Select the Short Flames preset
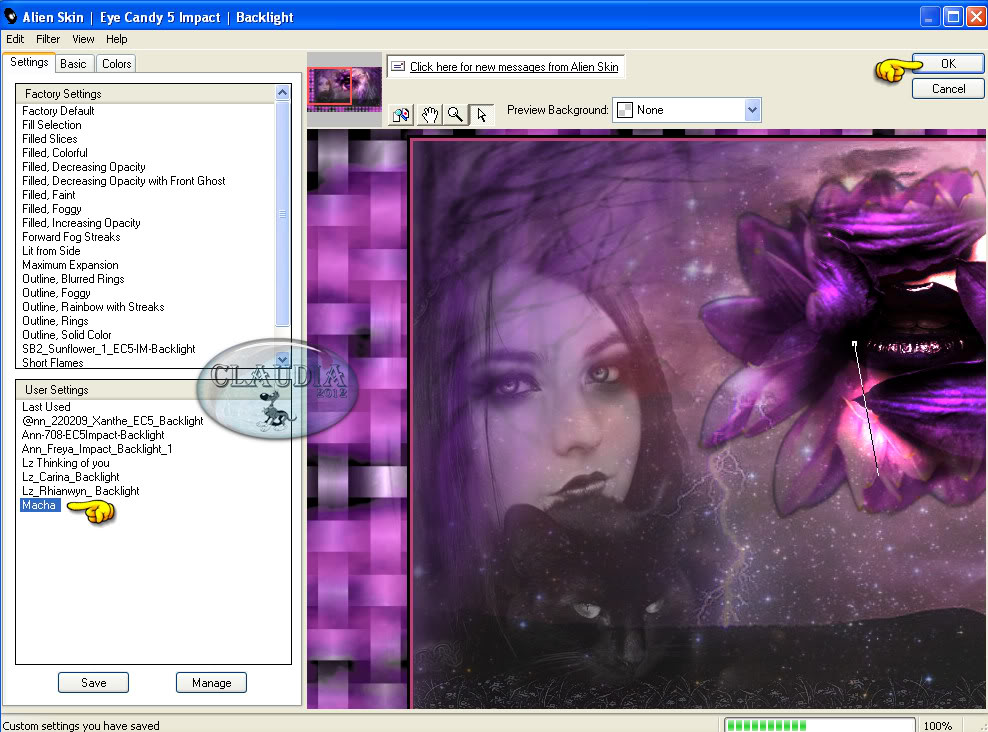988x732 pixels. click(52, 362)
